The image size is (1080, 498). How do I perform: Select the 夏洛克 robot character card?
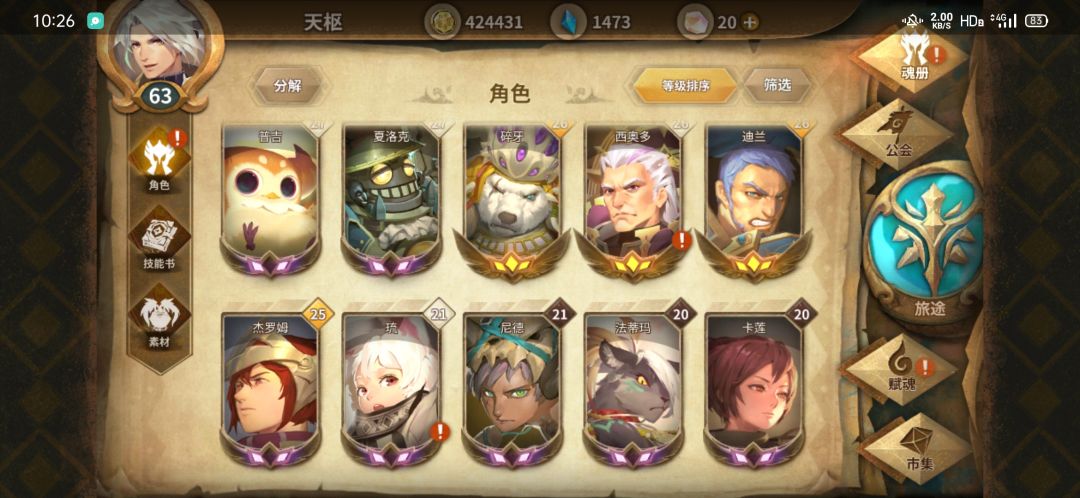pyautogui.click(x=391, y=200)
